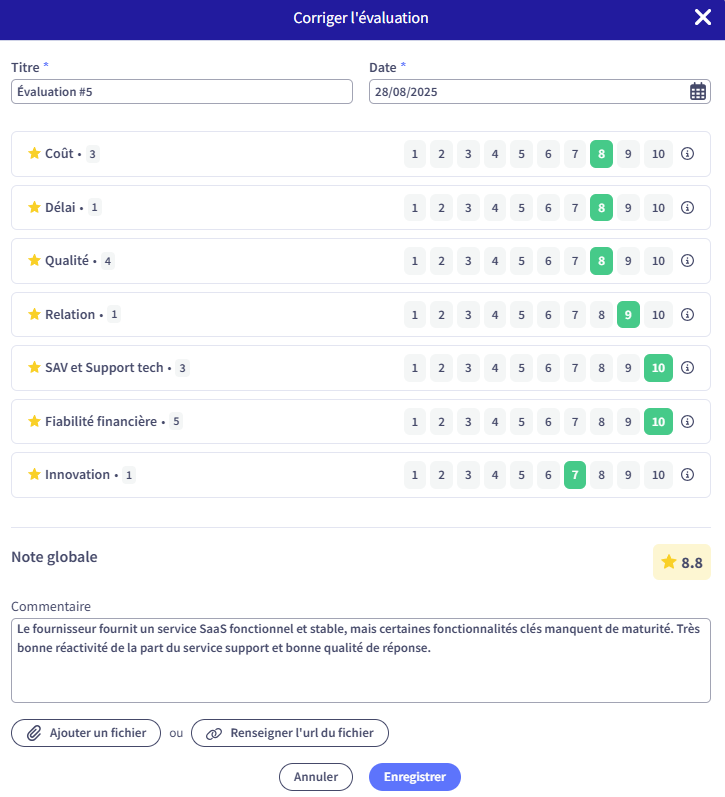The height and width of the screenshot is (797, 725).
Task: Set the Coût rating to 9
Action: [x=628, y=154]
